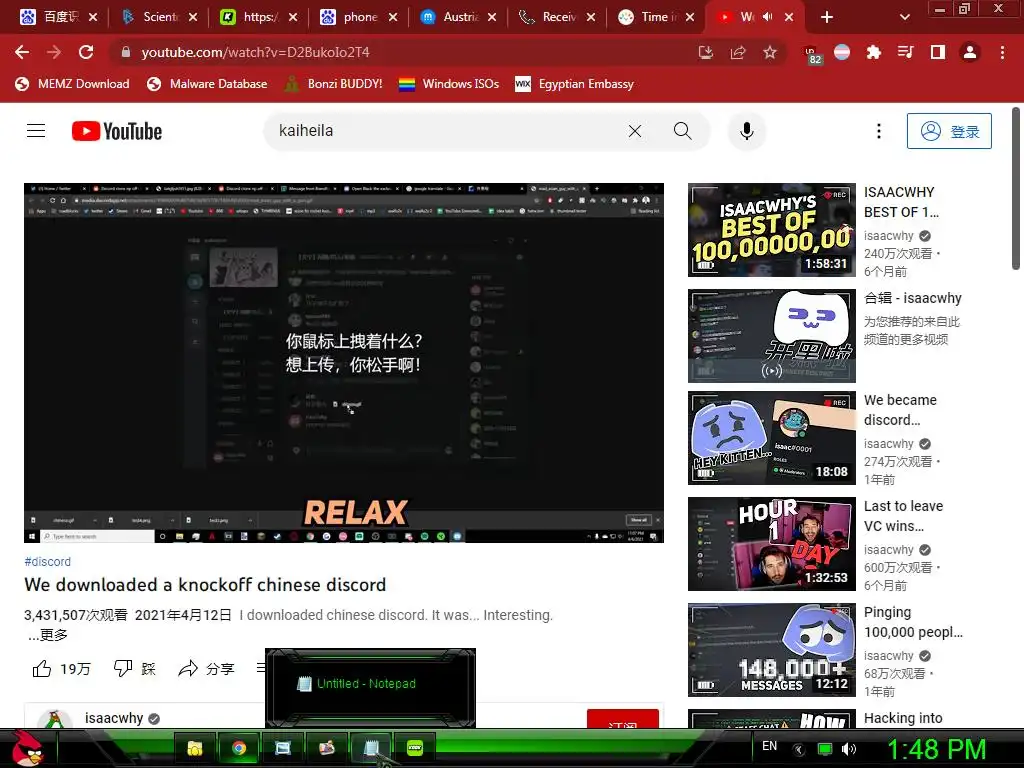The width and height of the screenshot is (1024, 768).
Task: Switch to the Receiv tab
Action: click(x=558, y=18)
